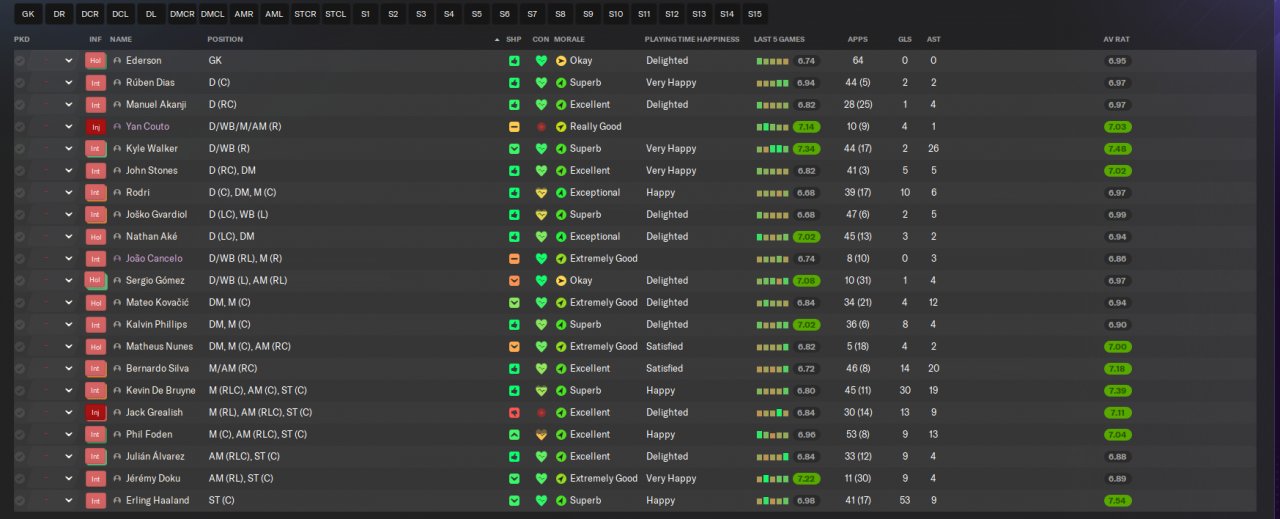Click João Cancelo's orange sharpness icon
Viewport: 1280px width, 519px height.
point(514,259)
